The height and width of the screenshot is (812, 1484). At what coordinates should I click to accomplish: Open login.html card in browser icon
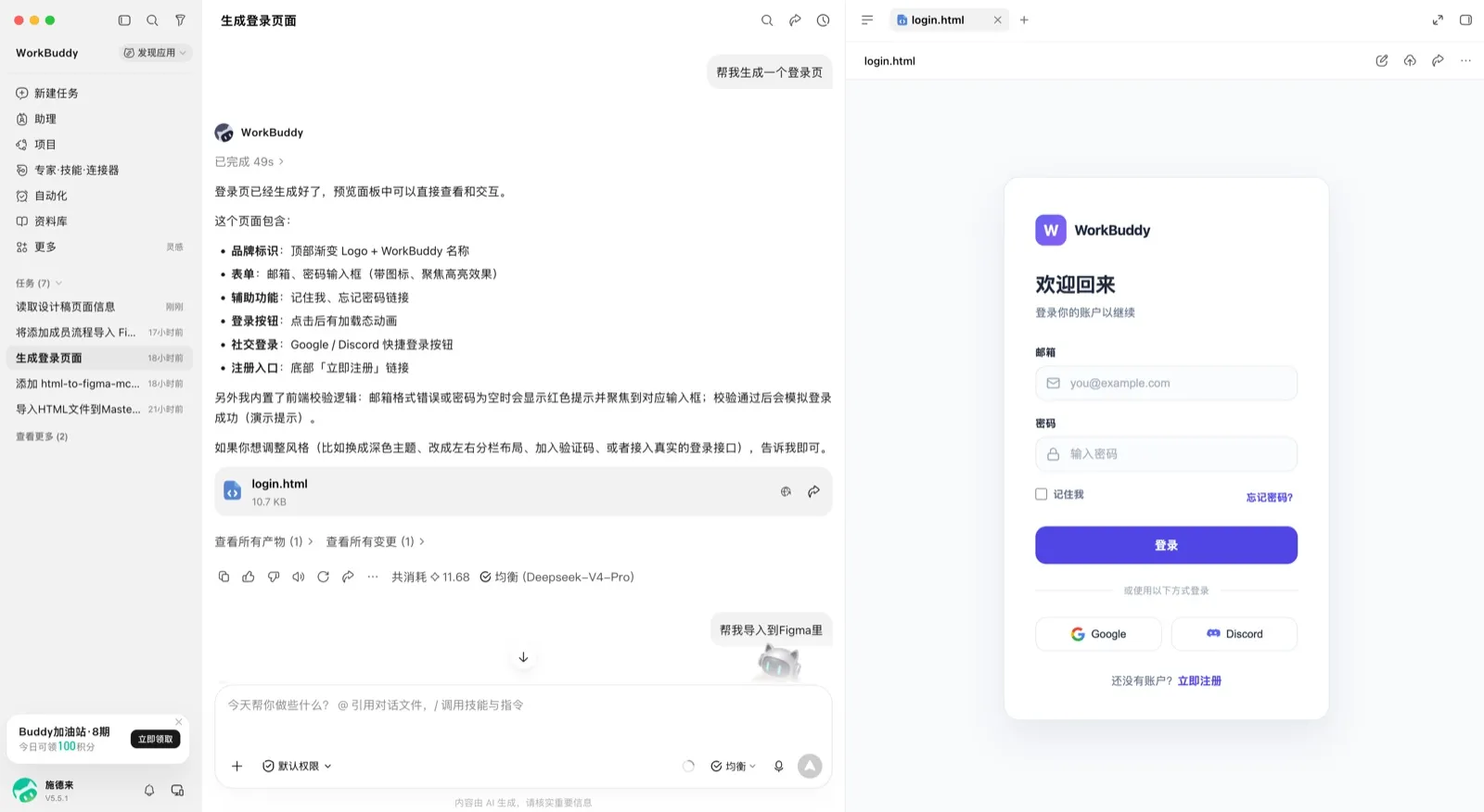(x=786, y=492)
